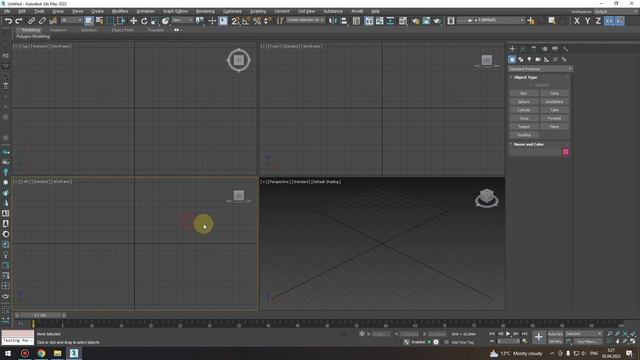Click the Cone primitive button
The image size is (640, 360).
tap(554, 93)
